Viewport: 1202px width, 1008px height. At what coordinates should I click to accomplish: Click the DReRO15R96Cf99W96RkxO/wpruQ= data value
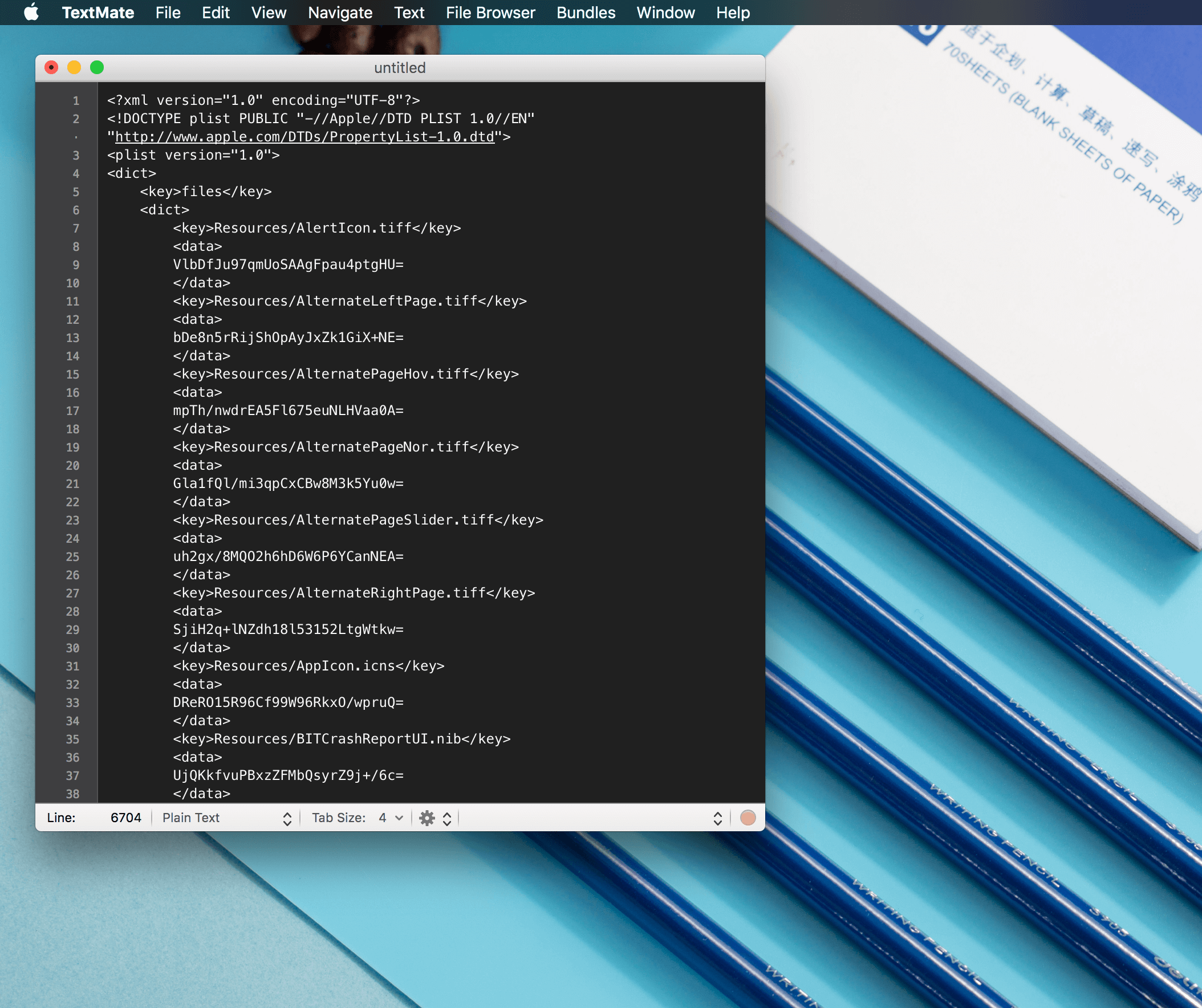[x=288, y=702]
